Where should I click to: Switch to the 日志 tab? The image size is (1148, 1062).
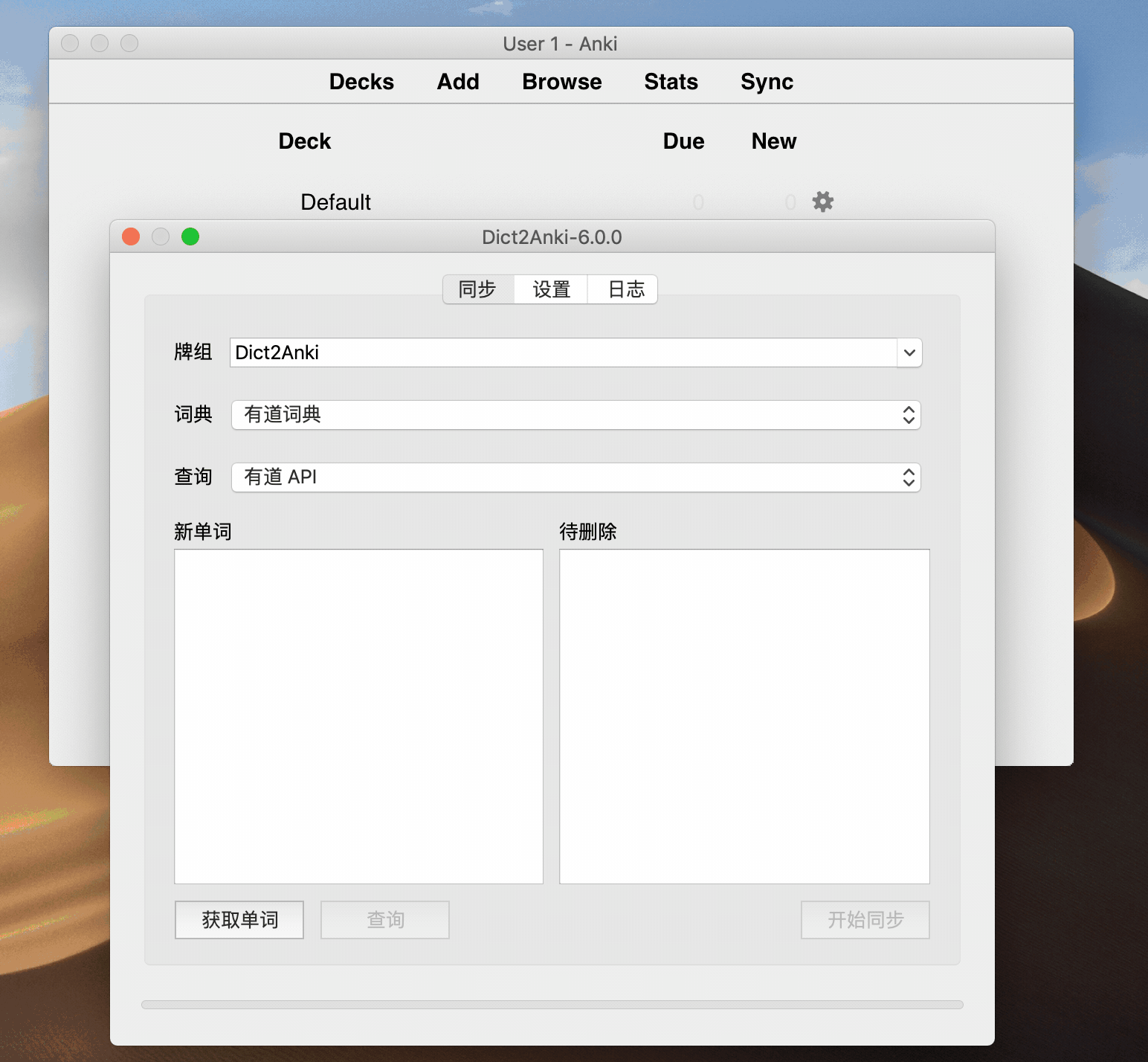point(623,289)
